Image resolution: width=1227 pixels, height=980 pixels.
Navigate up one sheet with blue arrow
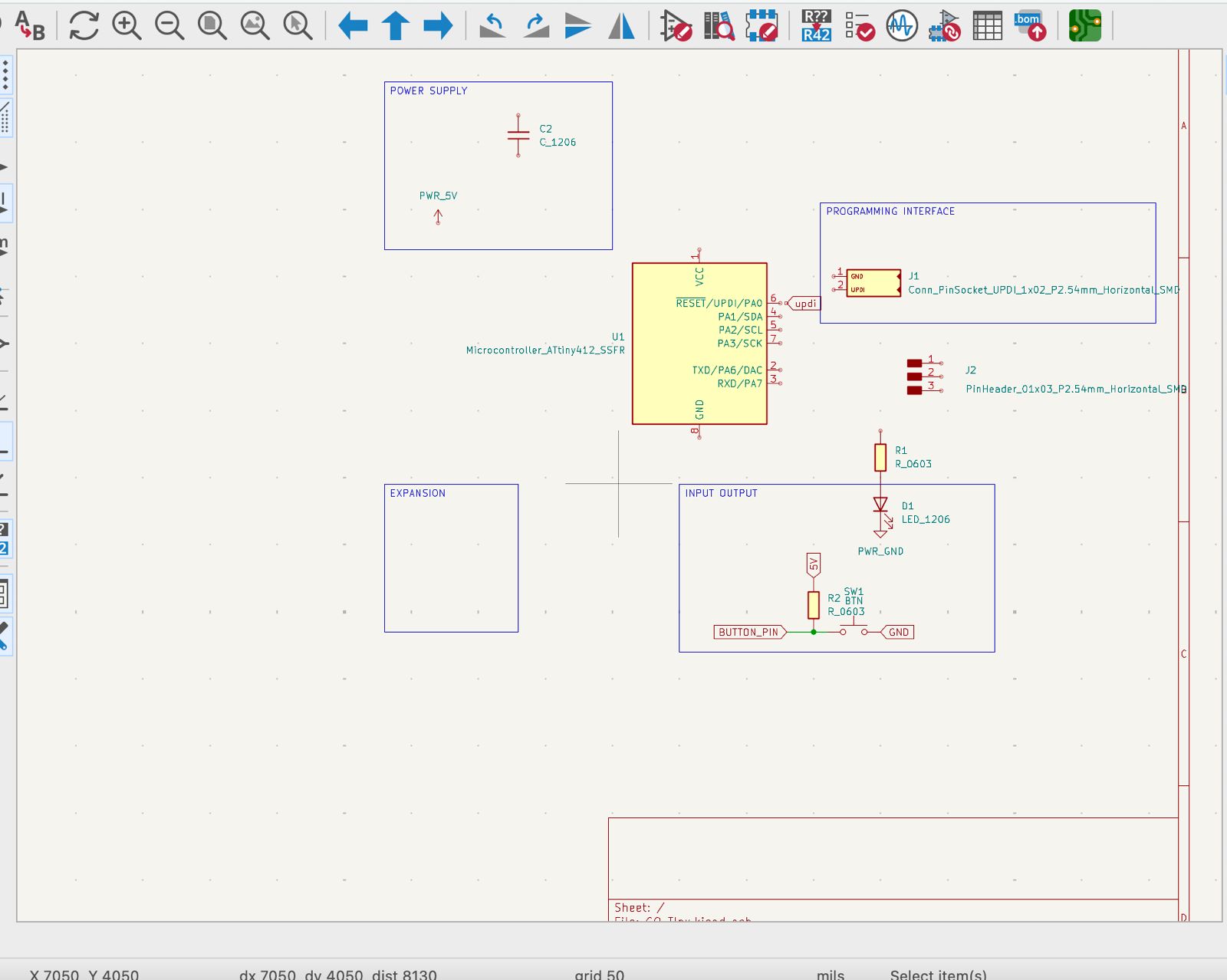(x=396, y=25)
